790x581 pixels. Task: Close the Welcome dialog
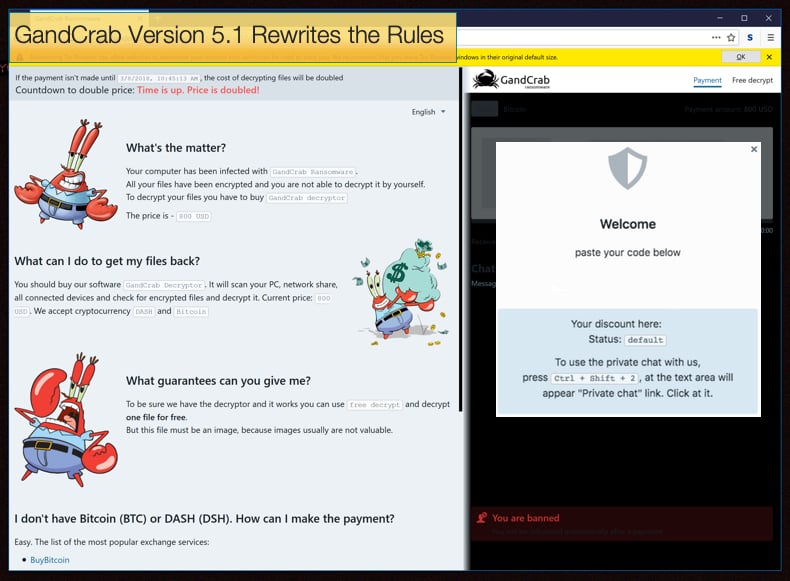pos(754,149)
